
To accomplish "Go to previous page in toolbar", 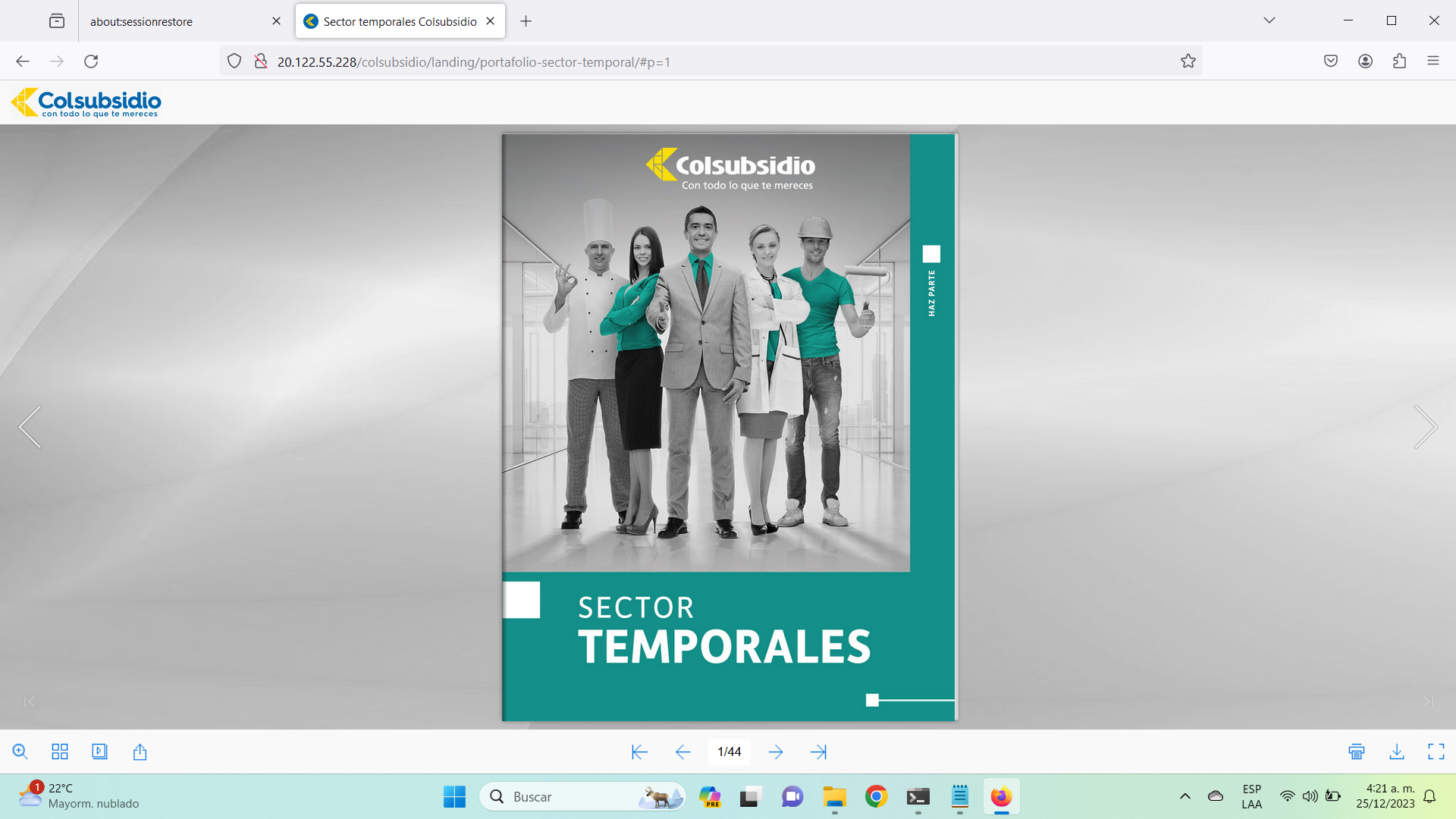I will [682, 752].
